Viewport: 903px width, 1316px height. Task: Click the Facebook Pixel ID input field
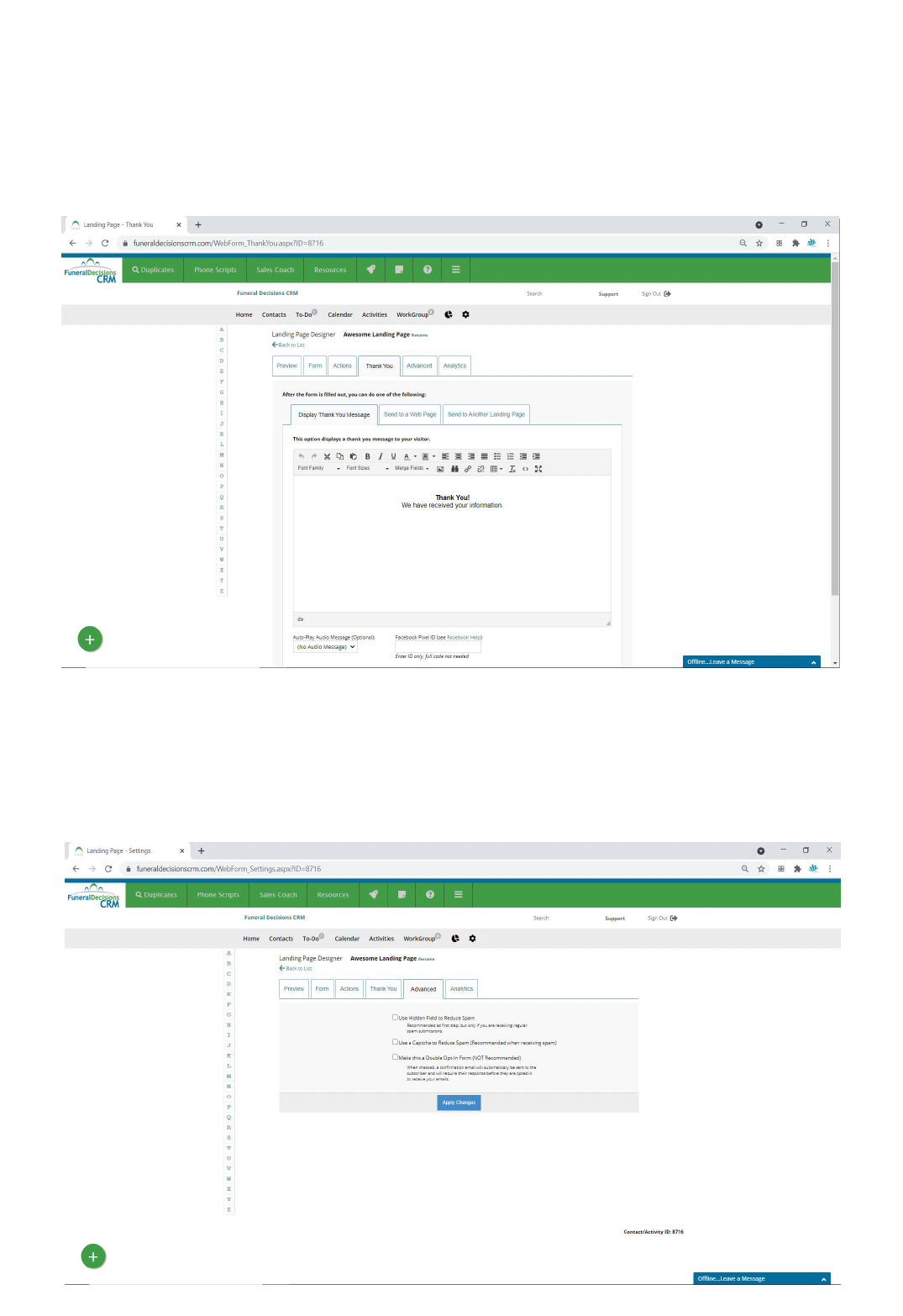(x=438, y=647)
